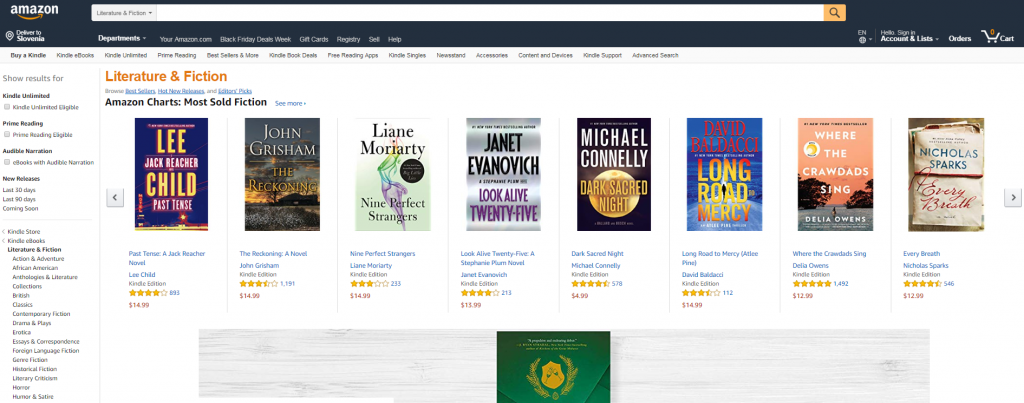Click the Editors' Picks link
Image resolution: width=1024 pixels, height=403 pixels.
click(x=235, y=91)
